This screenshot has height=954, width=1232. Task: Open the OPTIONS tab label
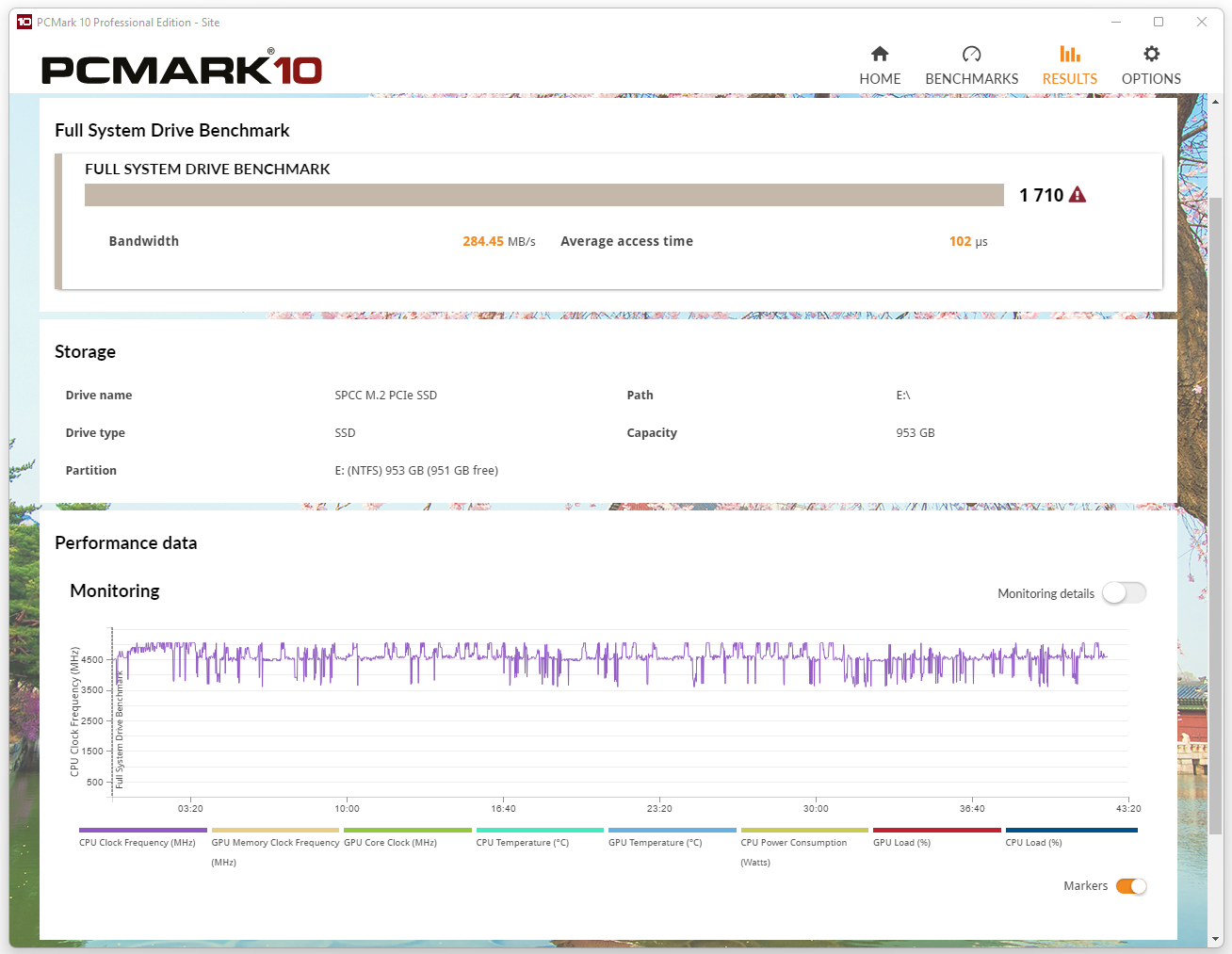tap(1151, 79)
